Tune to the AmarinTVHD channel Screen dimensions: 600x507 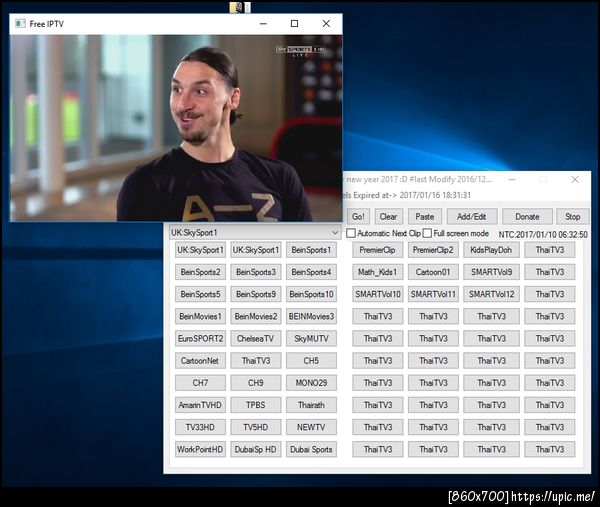(x=200, y=405)
